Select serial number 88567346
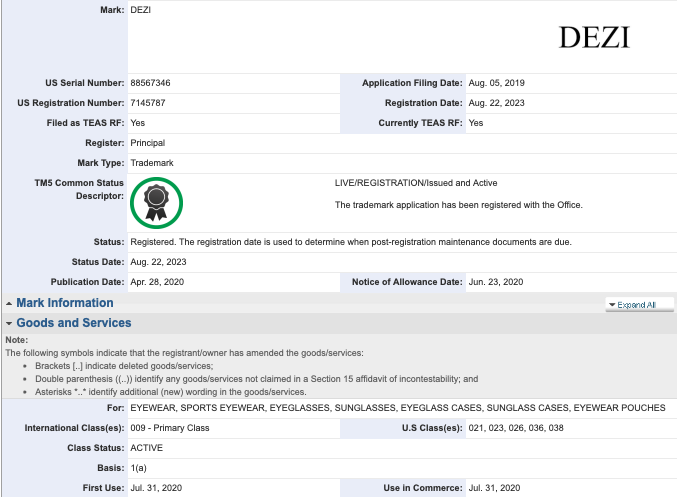 click(x=150, y=83)
